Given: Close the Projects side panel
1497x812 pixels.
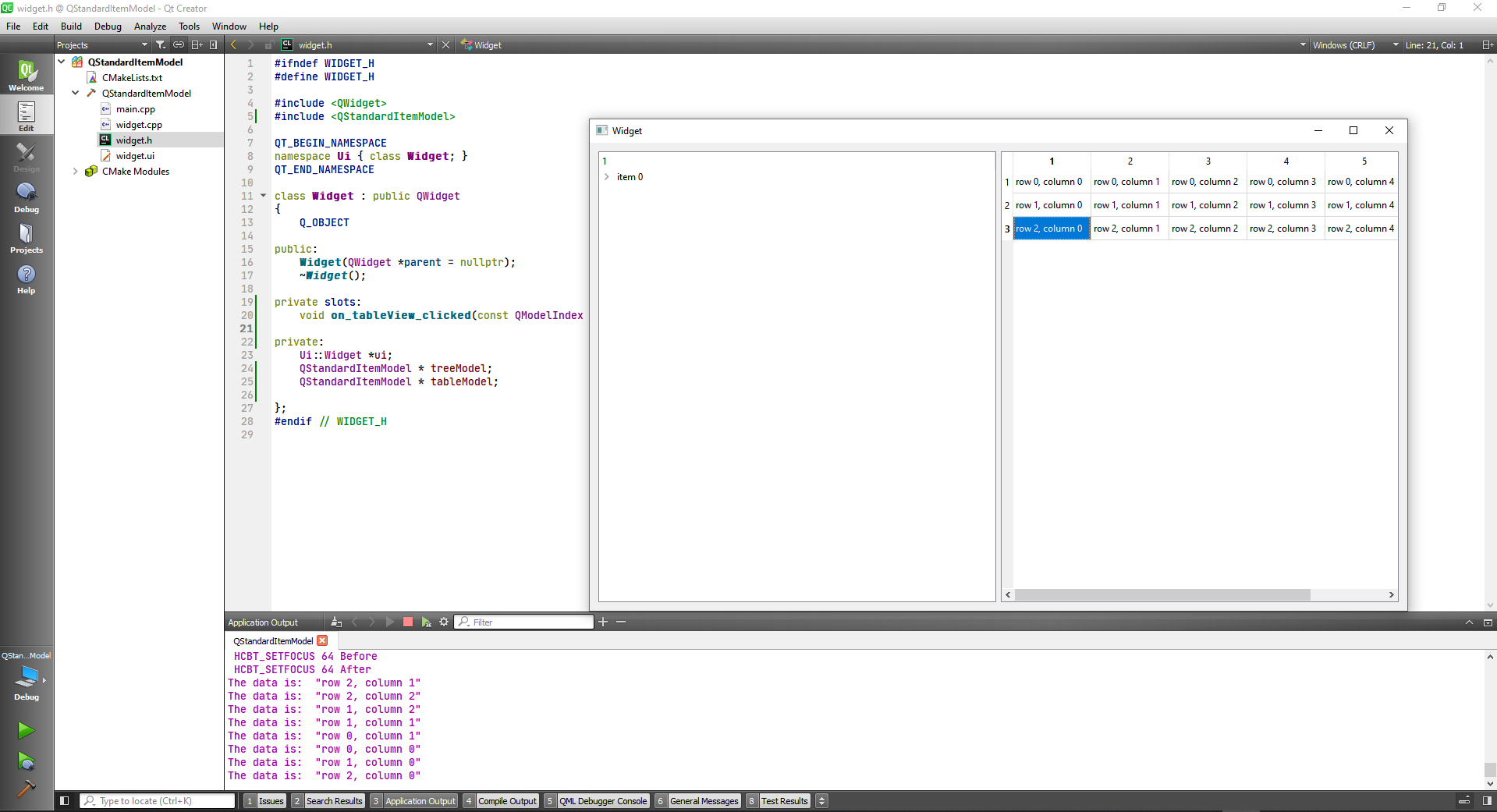Looking at the screenshot, I should coord(214,44).
